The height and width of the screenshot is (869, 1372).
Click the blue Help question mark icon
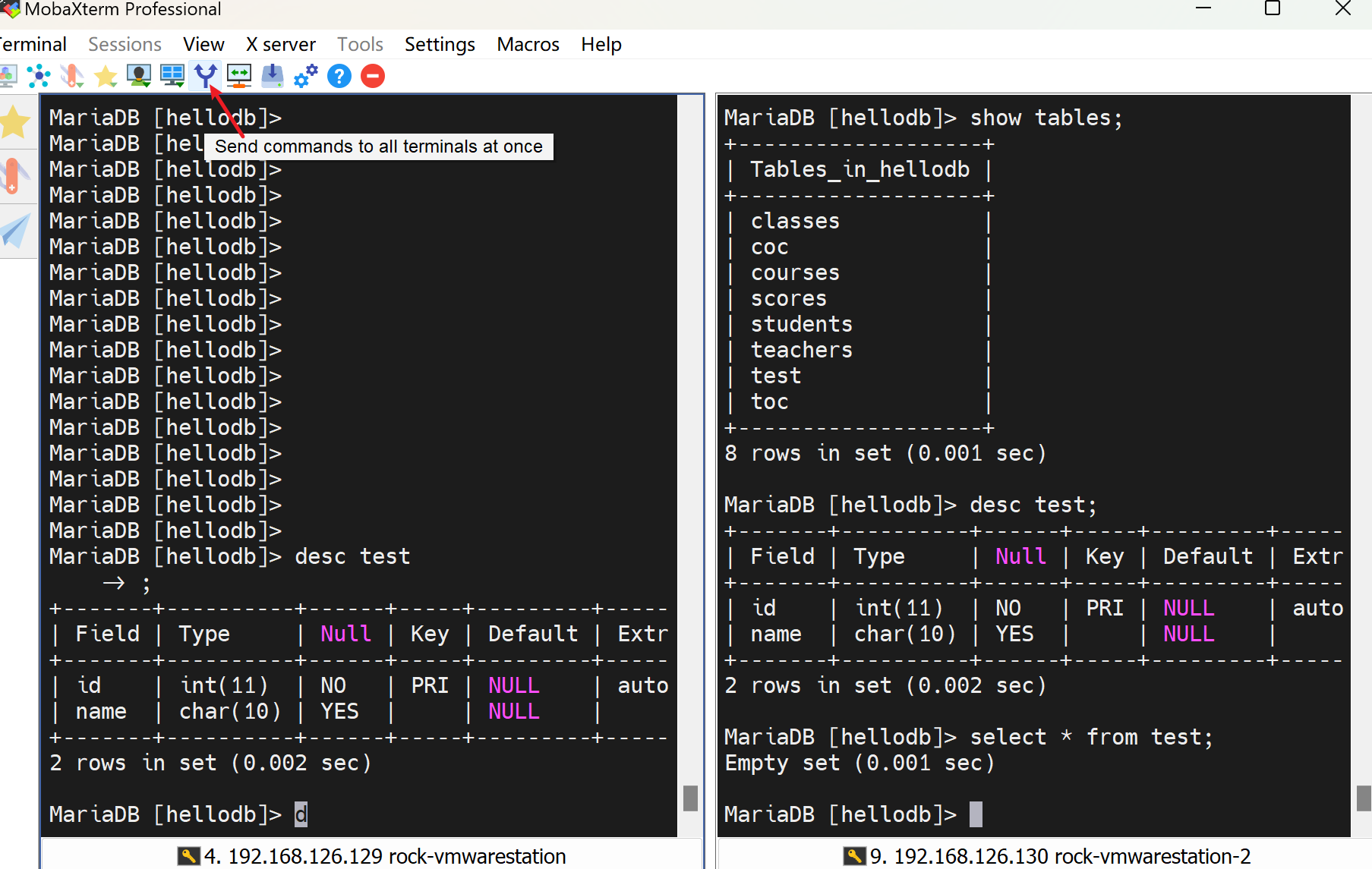pyautogui.click(x=339, y=76)
